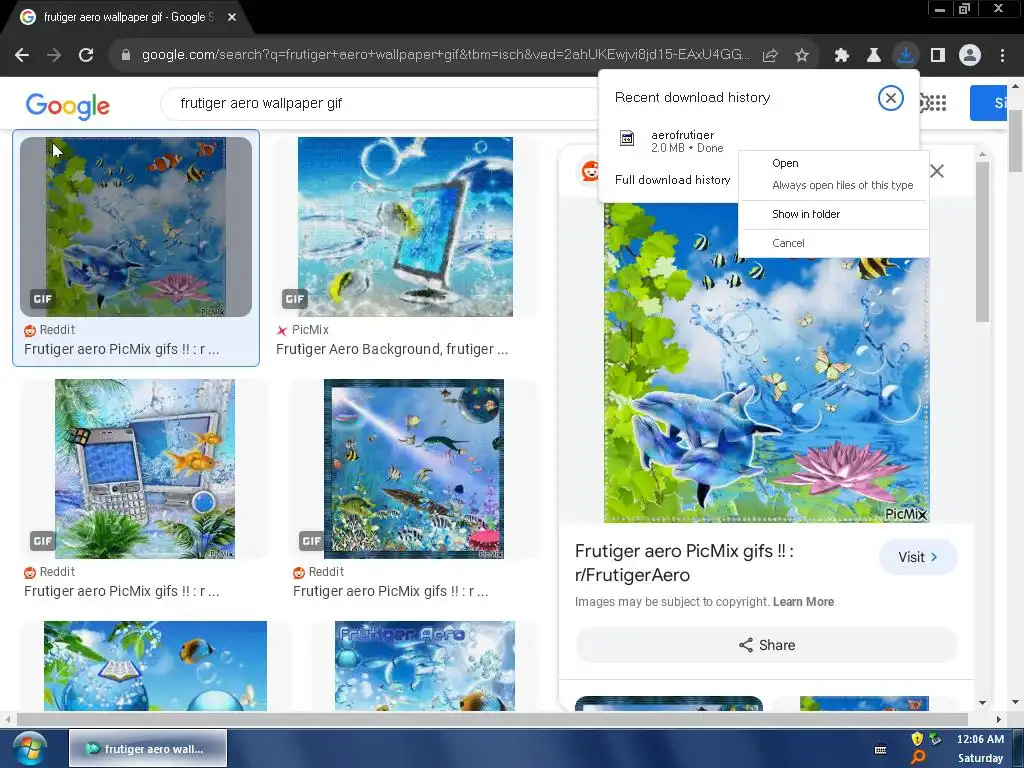Open the Frutiger aero PicMix gifs preview title
Screen dimensions: 1024x768
pyautogui.click(x=684, y=563)
